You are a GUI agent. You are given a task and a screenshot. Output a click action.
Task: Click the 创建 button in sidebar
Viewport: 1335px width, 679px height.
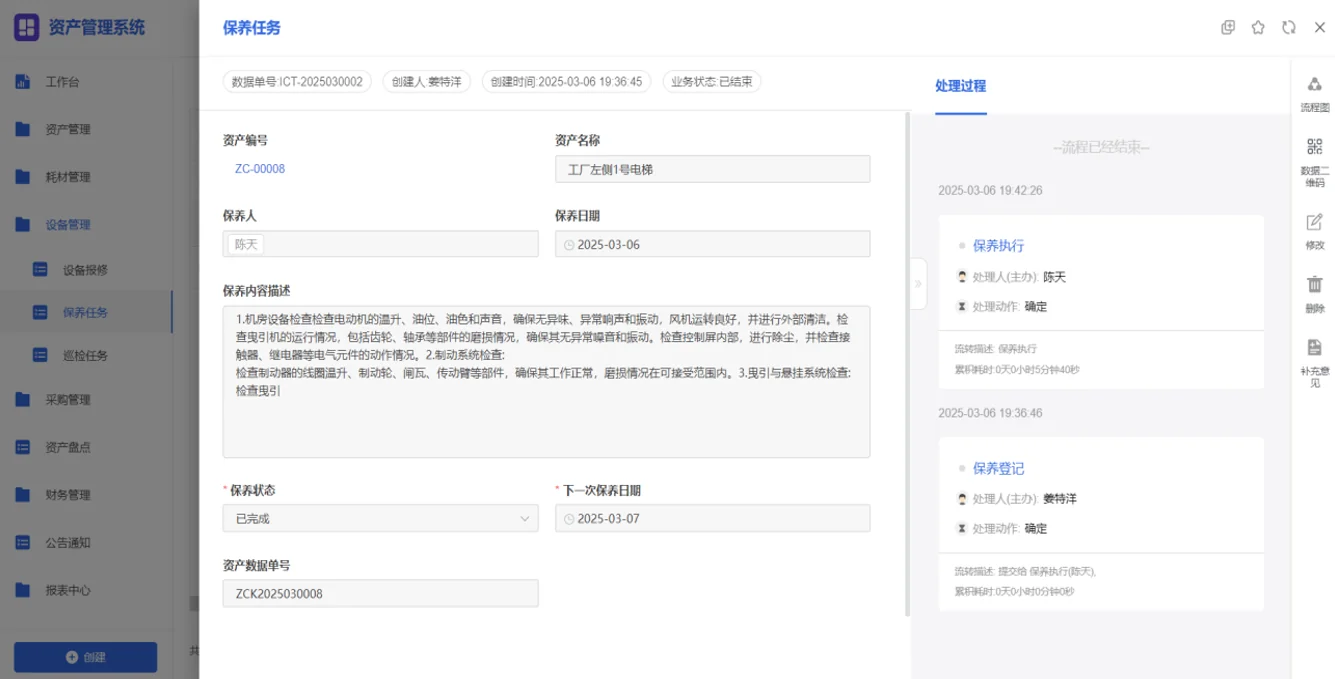pos(85,657)
